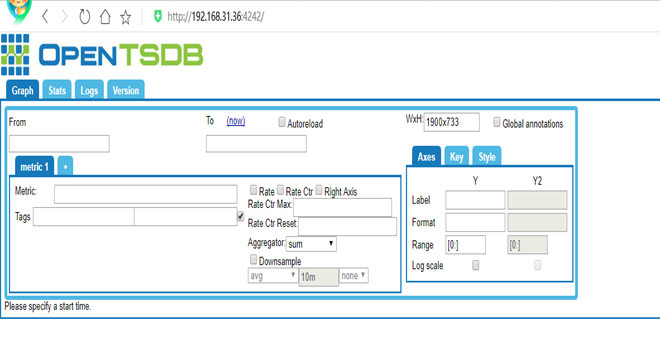The width and height of the screenshot is (660, 362).
Task: Open the Style tab
Action: point(487,157)
